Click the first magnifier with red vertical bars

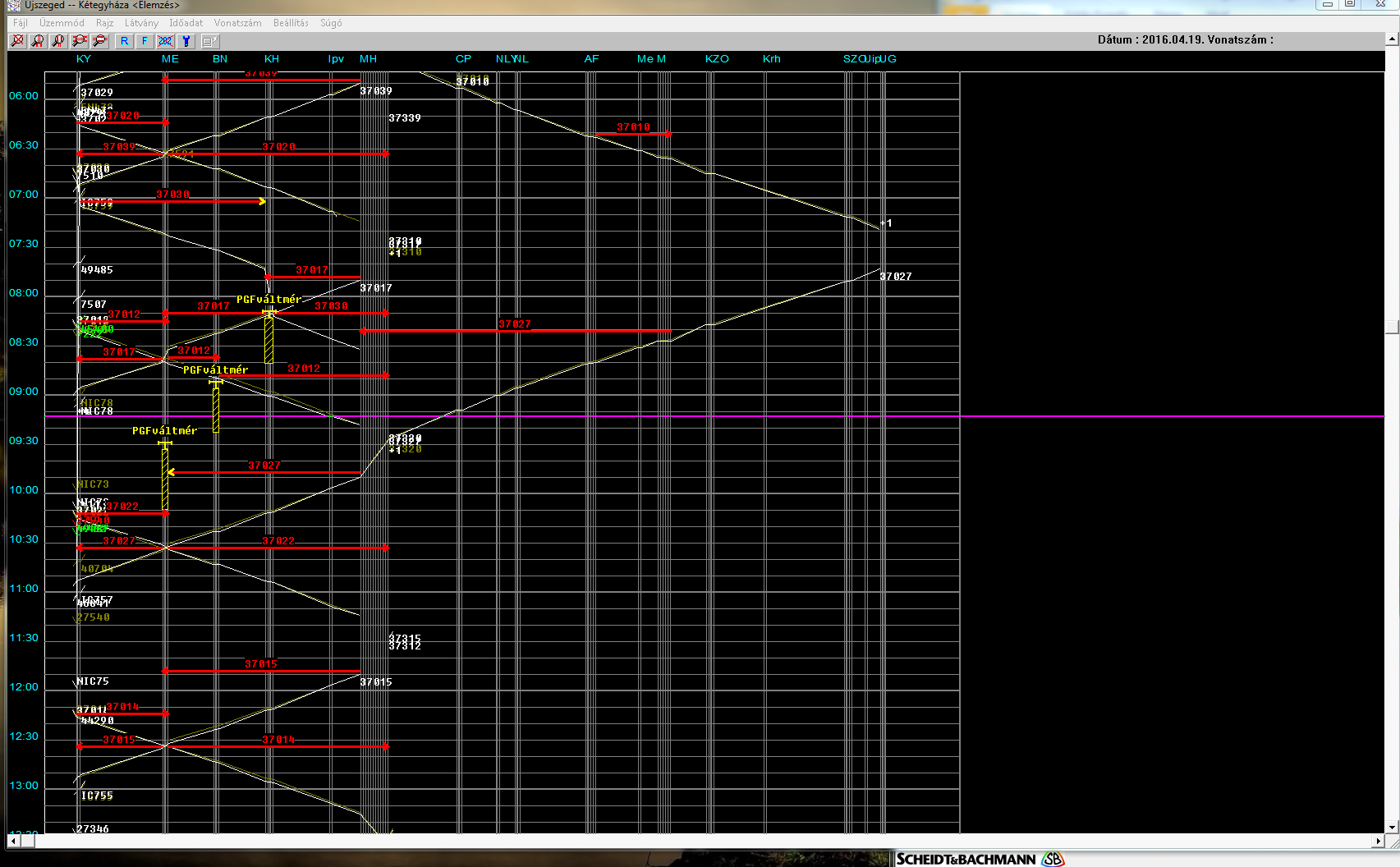[x=38, y=40]
